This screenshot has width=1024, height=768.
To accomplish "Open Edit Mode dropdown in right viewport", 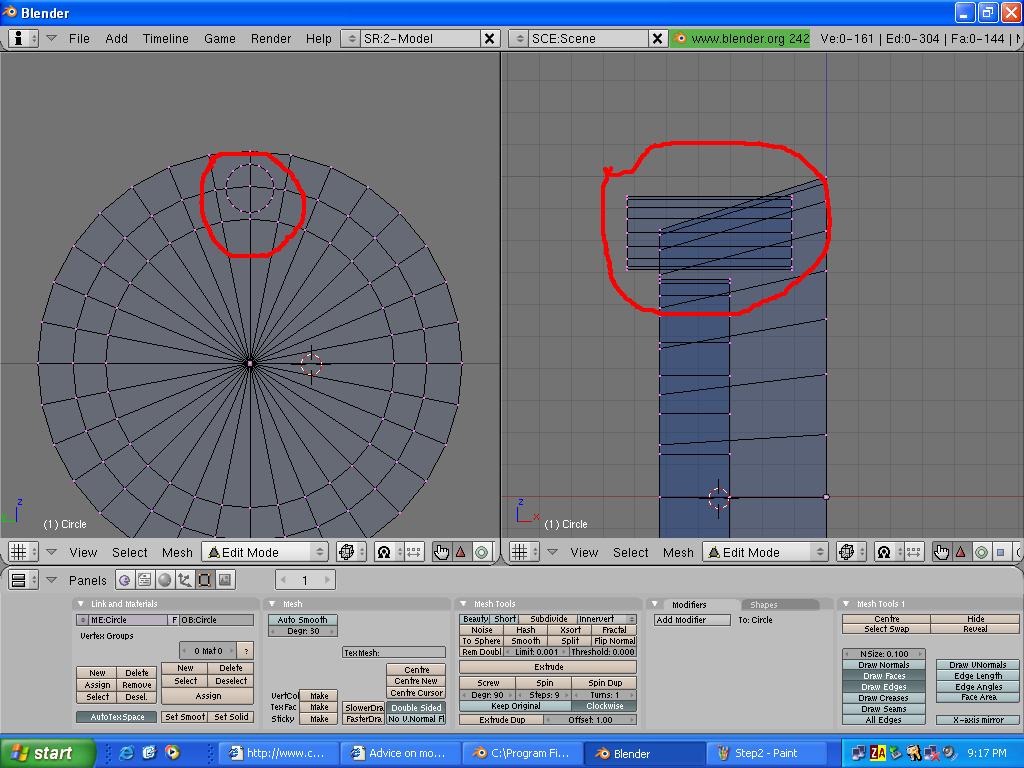I will tap(765, 552).
